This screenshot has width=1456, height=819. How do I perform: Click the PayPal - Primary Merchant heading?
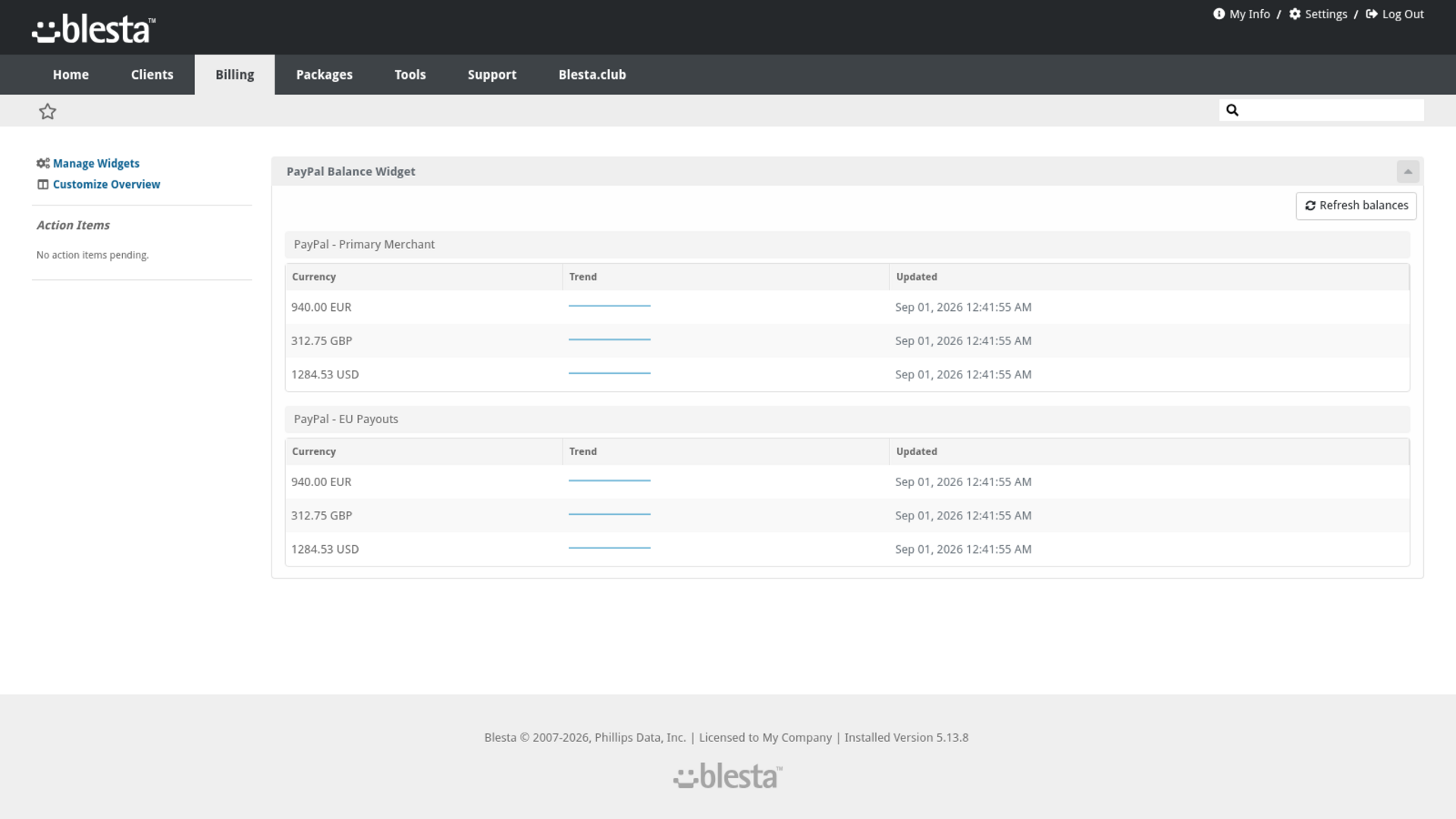364,244
